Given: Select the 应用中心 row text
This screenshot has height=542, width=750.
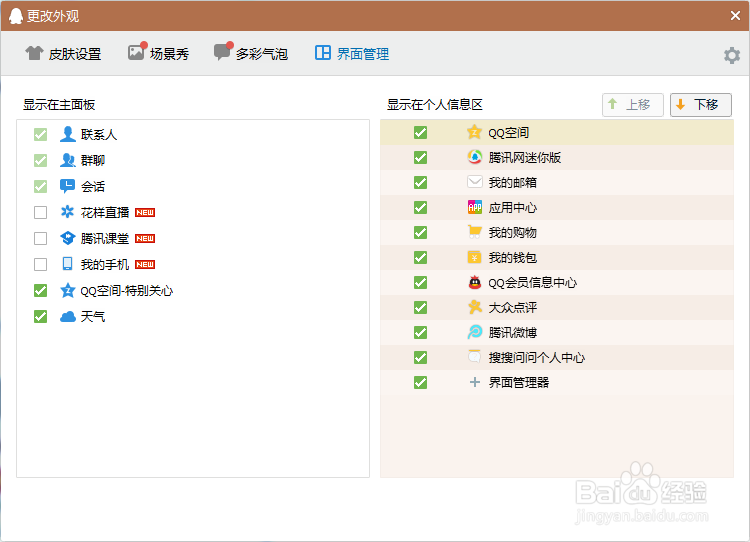Looking at the screenshot, I should [x=513, y=208].
